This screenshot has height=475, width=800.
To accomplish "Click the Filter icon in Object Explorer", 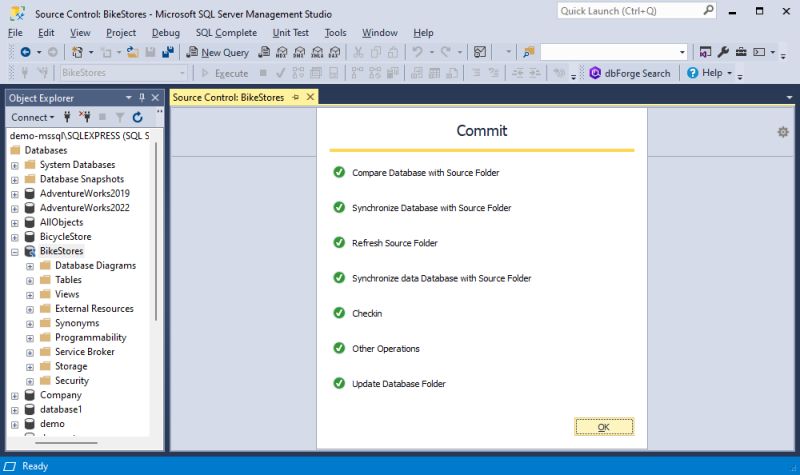I will coord(119,117).
